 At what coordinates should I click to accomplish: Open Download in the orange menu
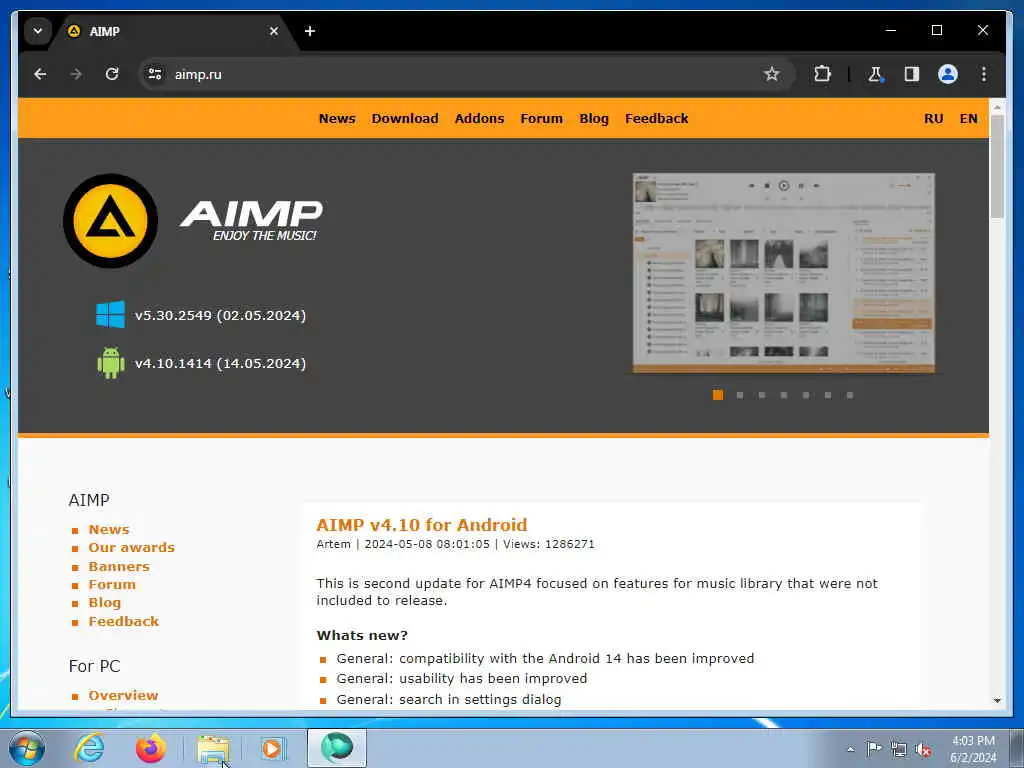[x=405, y=118]
